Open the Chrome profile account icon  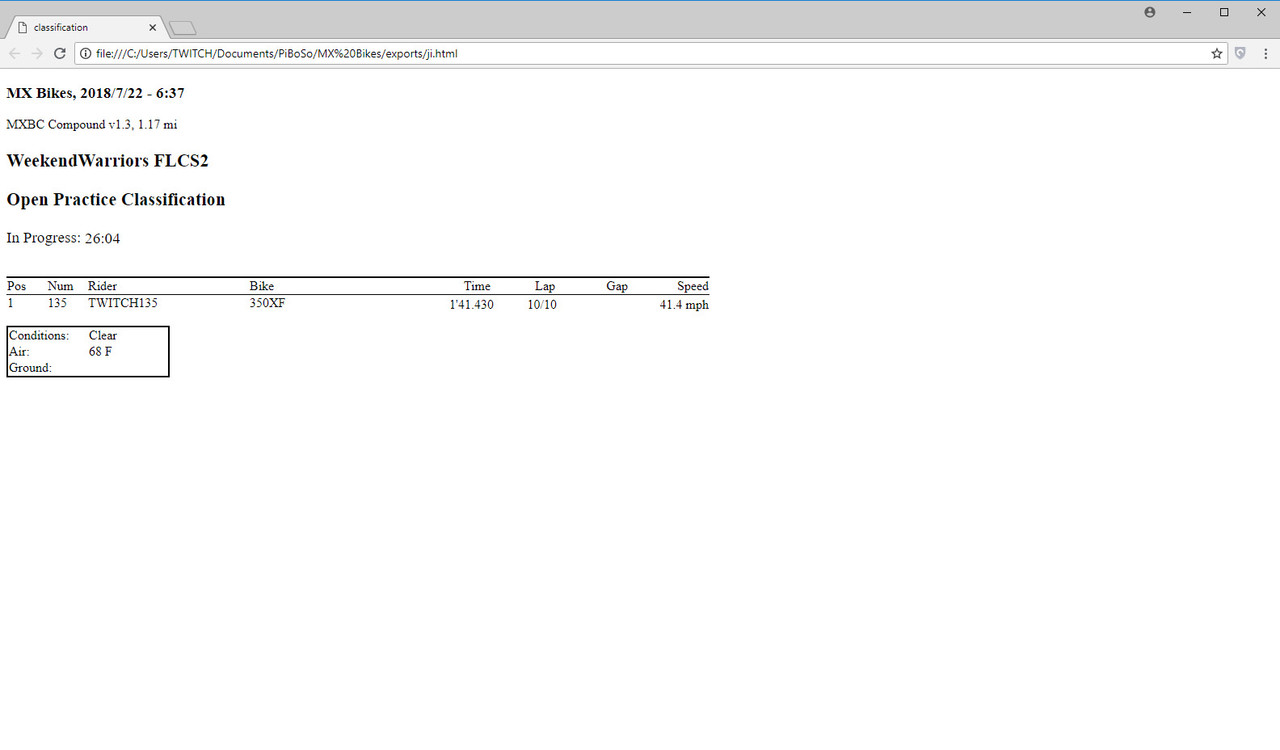coord(1149,12)
